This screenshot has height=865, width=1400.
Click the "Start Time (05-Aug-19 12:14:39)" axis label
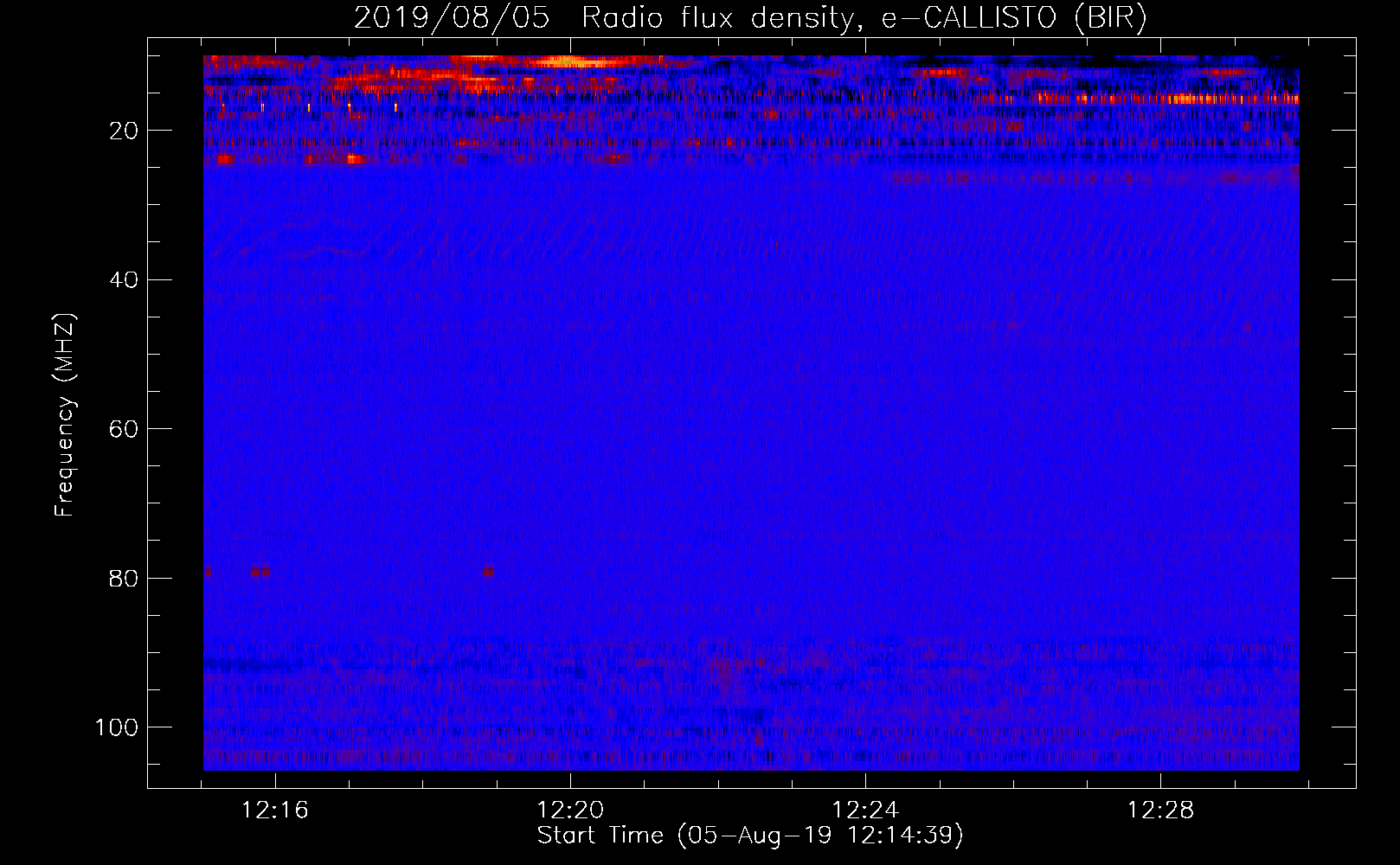(750, 836)
